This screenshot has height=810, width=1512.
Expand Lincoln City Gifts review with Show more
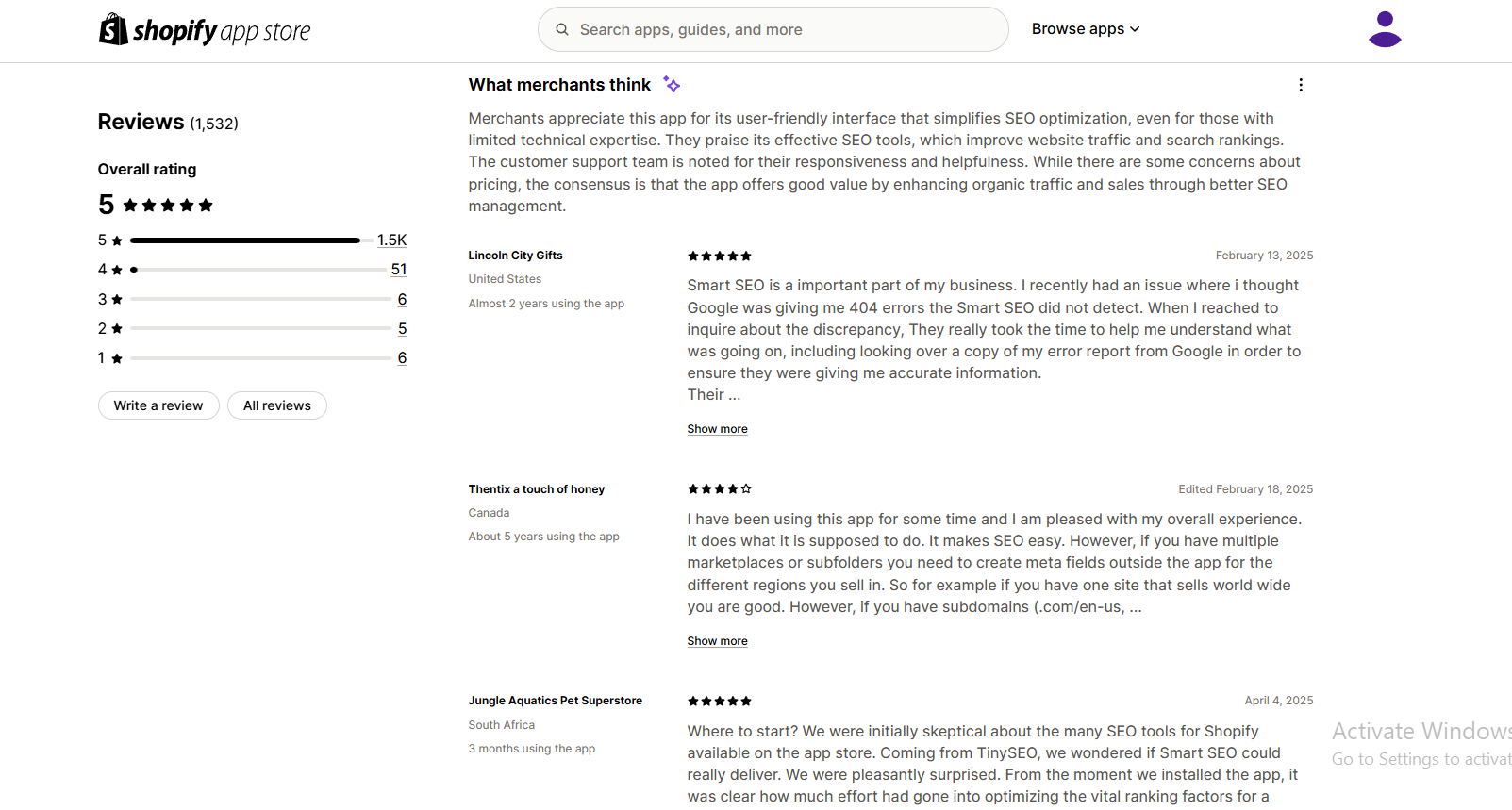(717, 429)
